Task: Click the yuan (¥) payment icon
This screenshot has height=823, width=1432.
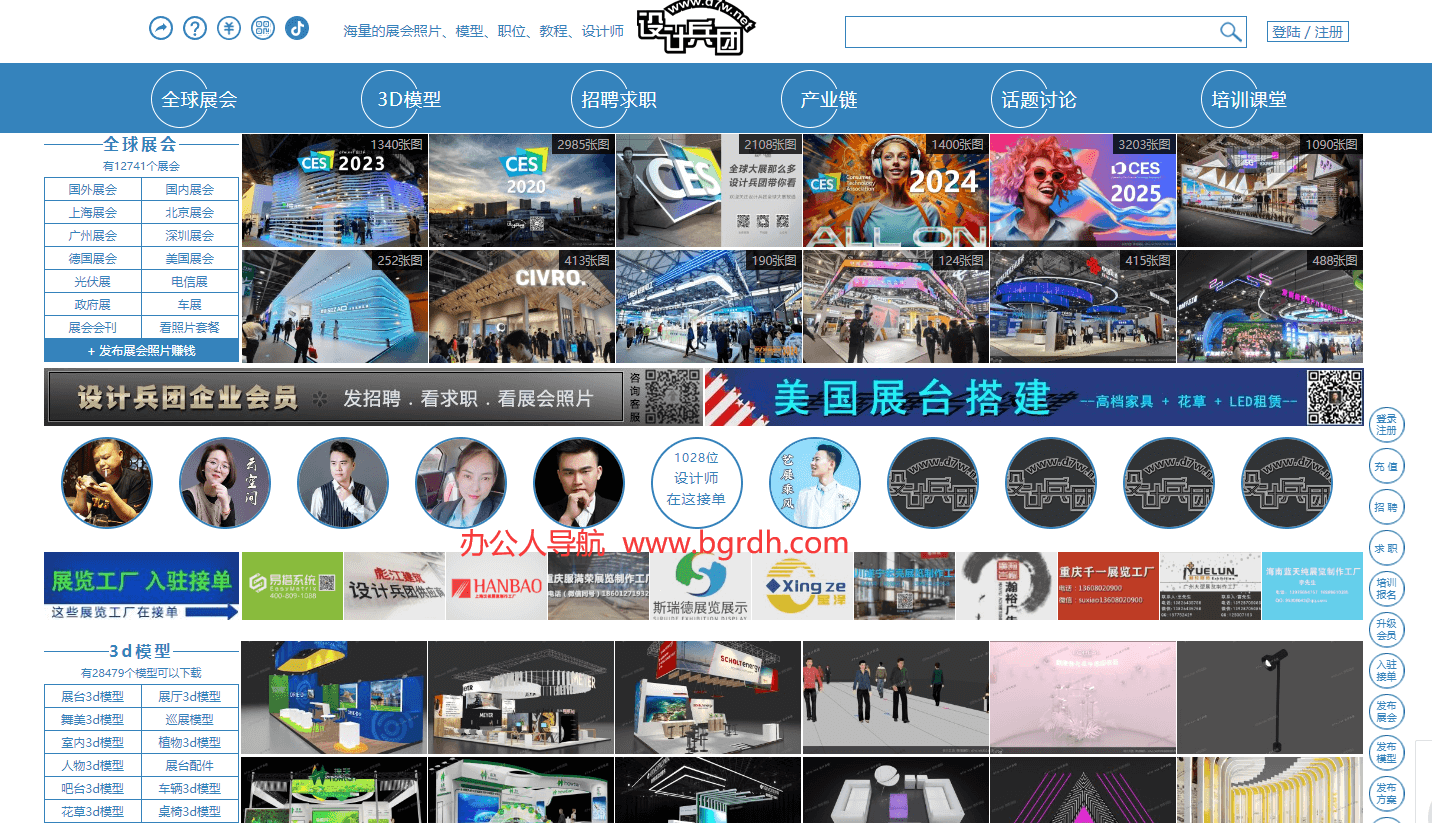Action: tap(229, 28)
